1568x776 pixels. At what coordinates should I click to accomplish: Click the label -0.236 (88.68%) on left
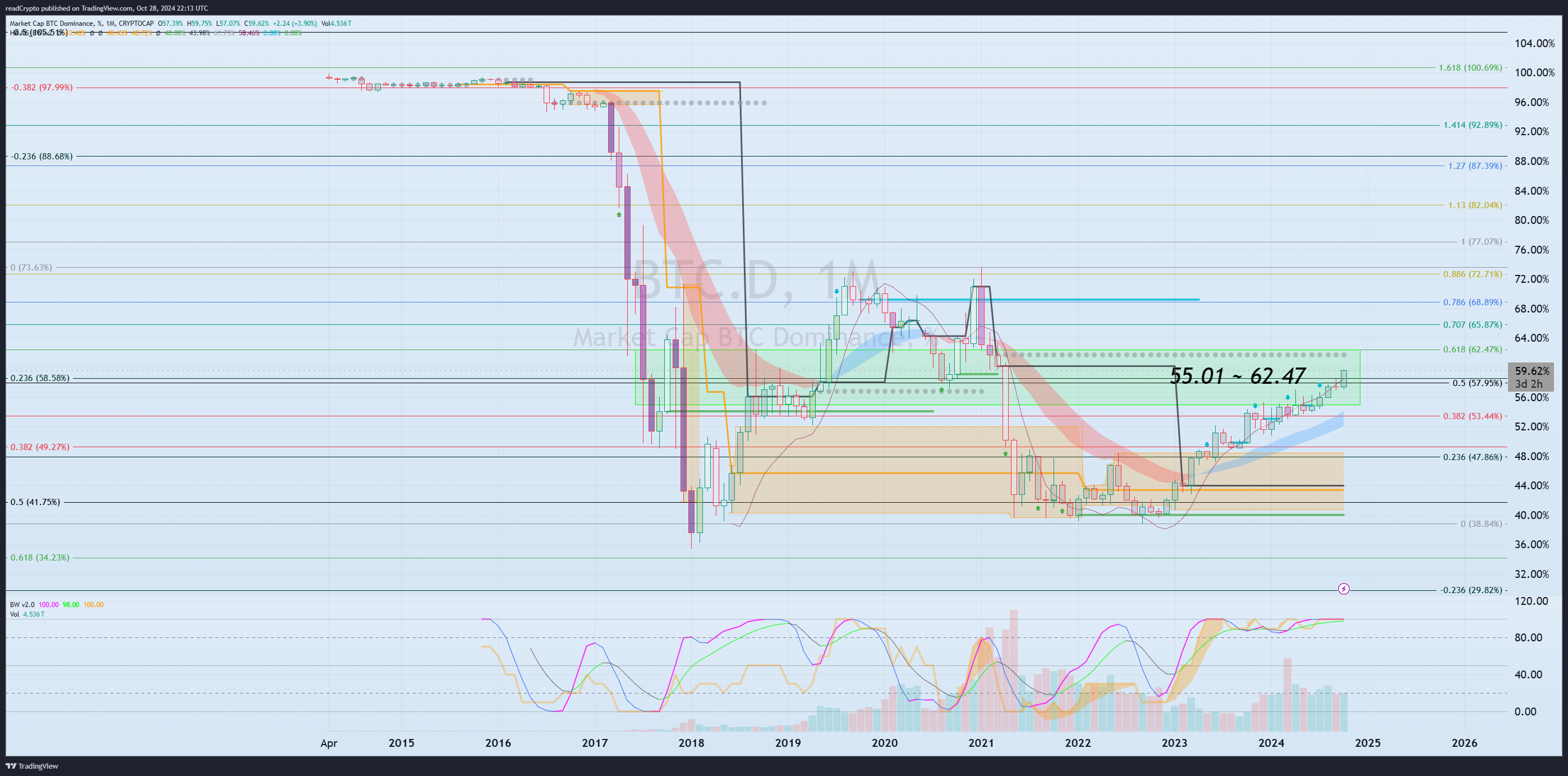coord(42,157)
